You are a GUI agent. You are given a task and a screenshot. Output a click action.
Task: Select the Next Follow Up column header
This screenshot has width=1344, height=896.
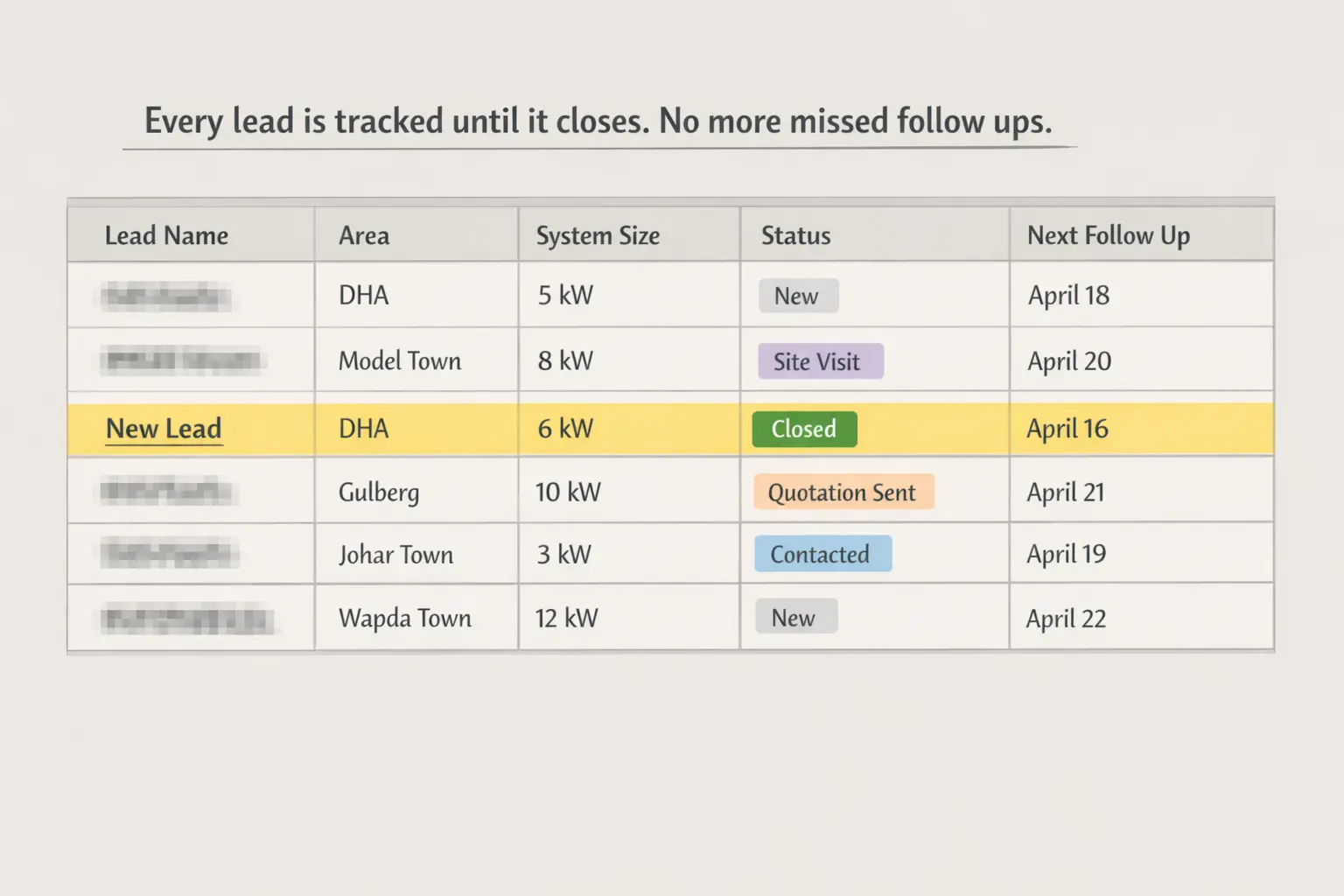pyautogui.click(x=1108, y=235)
